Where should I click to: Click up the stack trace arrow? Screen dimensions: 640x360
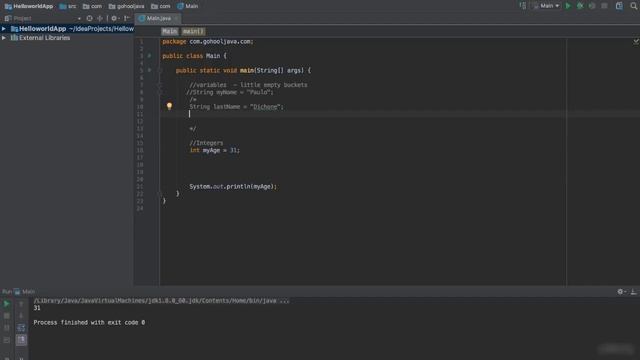(21, 304)
